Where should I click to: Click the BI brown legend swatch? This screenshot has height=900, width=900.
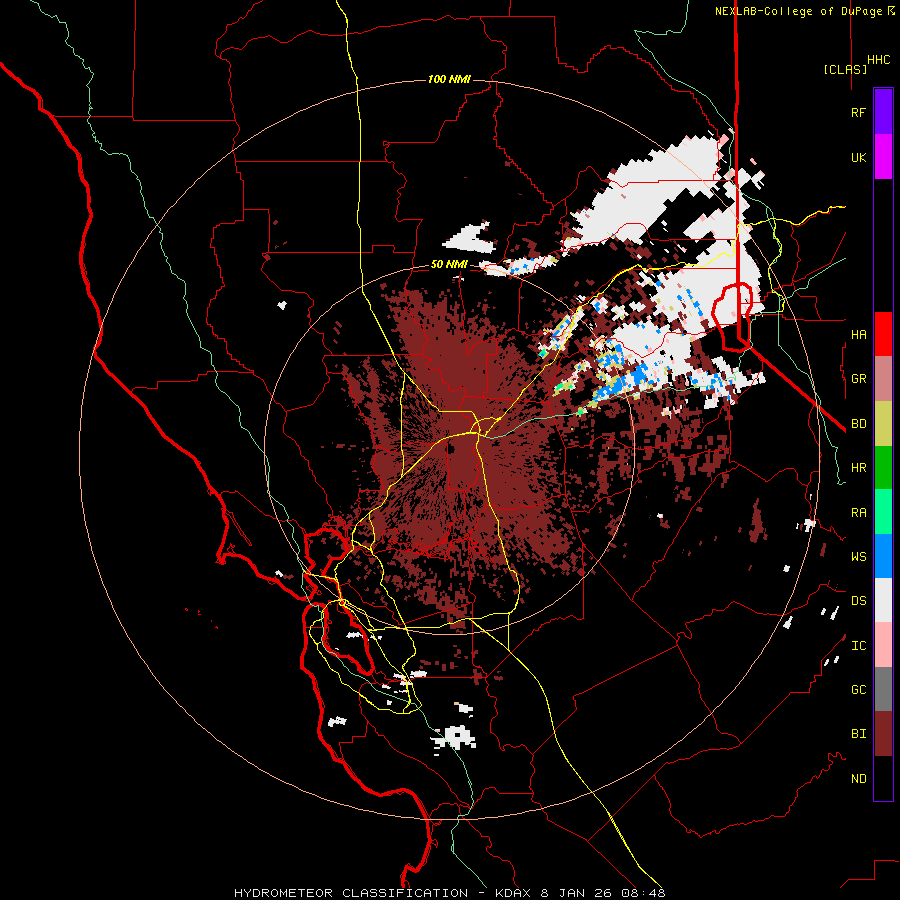click(x=883, y=734)
